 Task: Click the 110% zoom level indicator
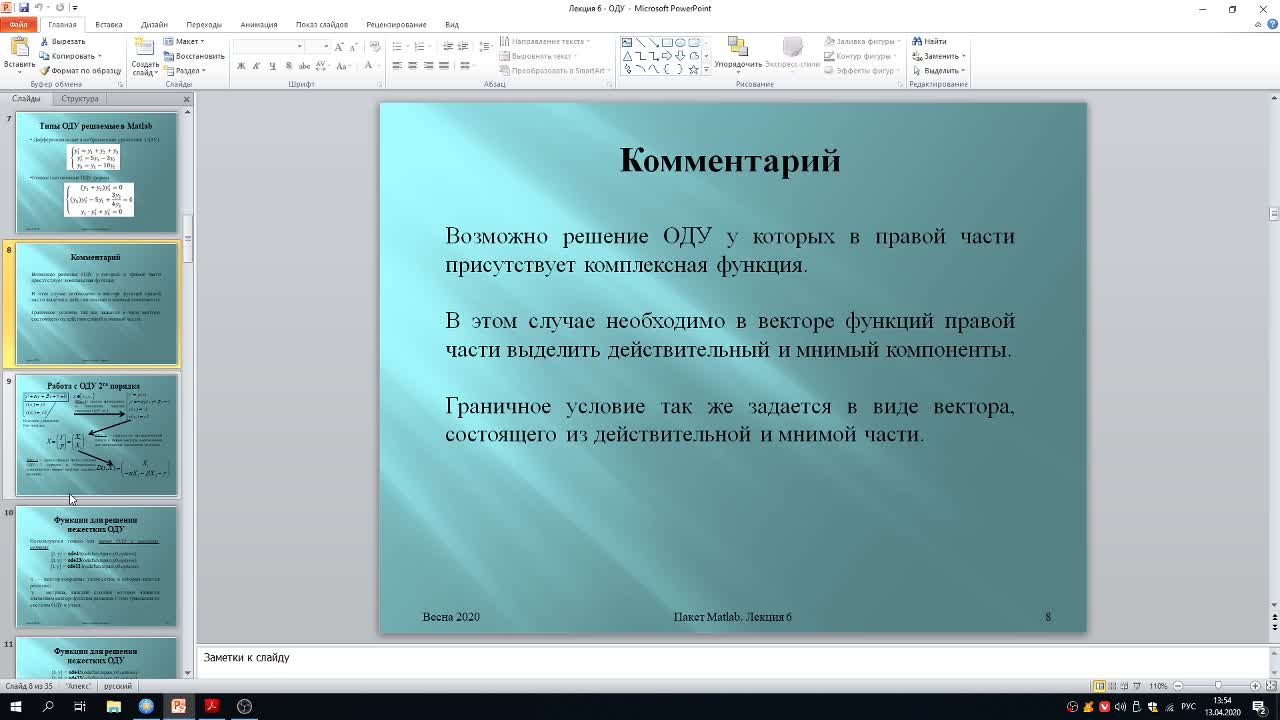[1158, 686]
